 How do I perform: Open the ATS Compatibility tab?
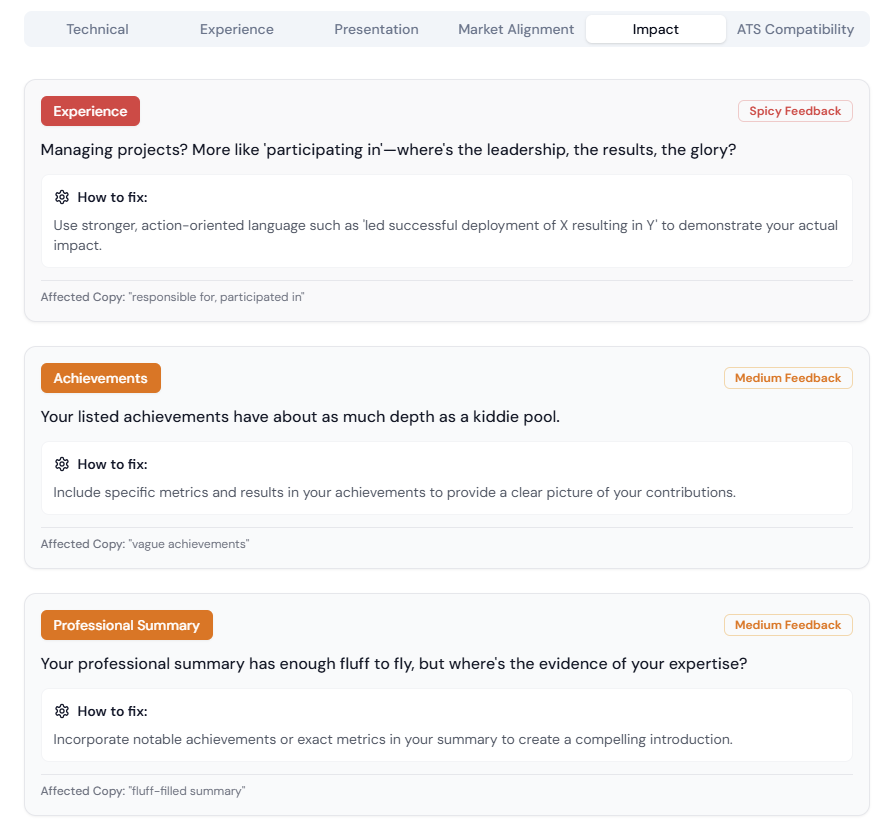coord(795,29)
